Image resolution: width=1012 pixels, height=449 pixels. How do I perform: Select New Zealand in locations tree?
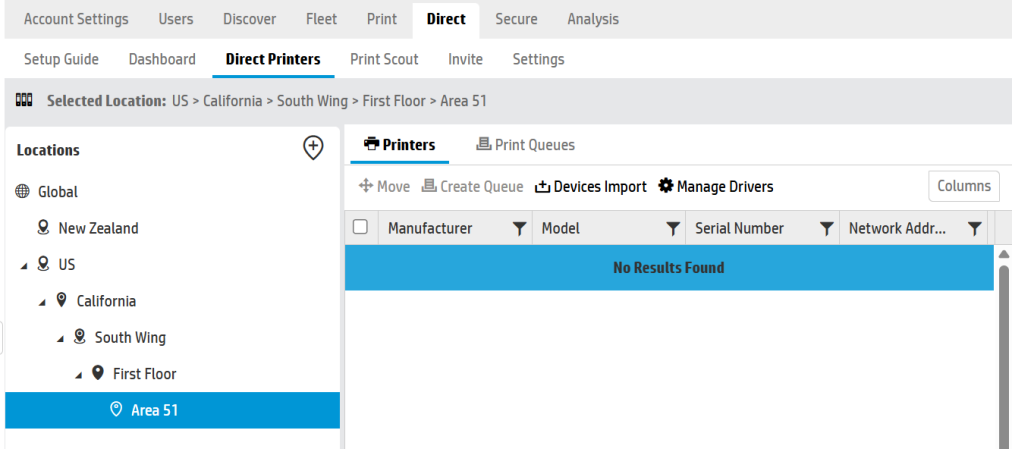point(98,228)
